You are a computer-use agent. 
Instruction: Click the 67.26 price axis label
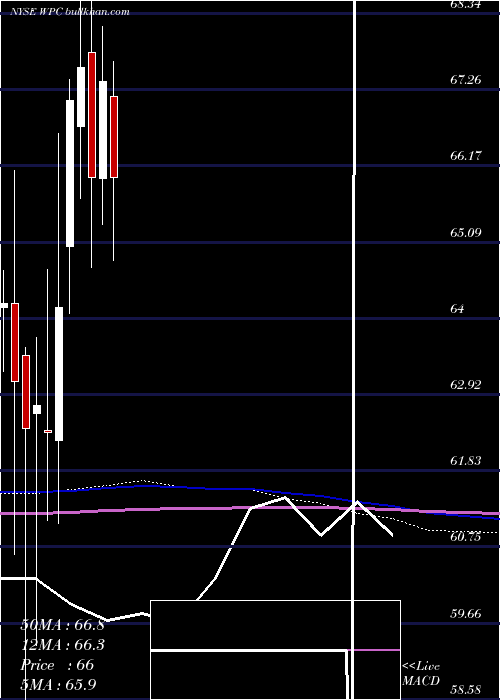(x=466, y=80)
